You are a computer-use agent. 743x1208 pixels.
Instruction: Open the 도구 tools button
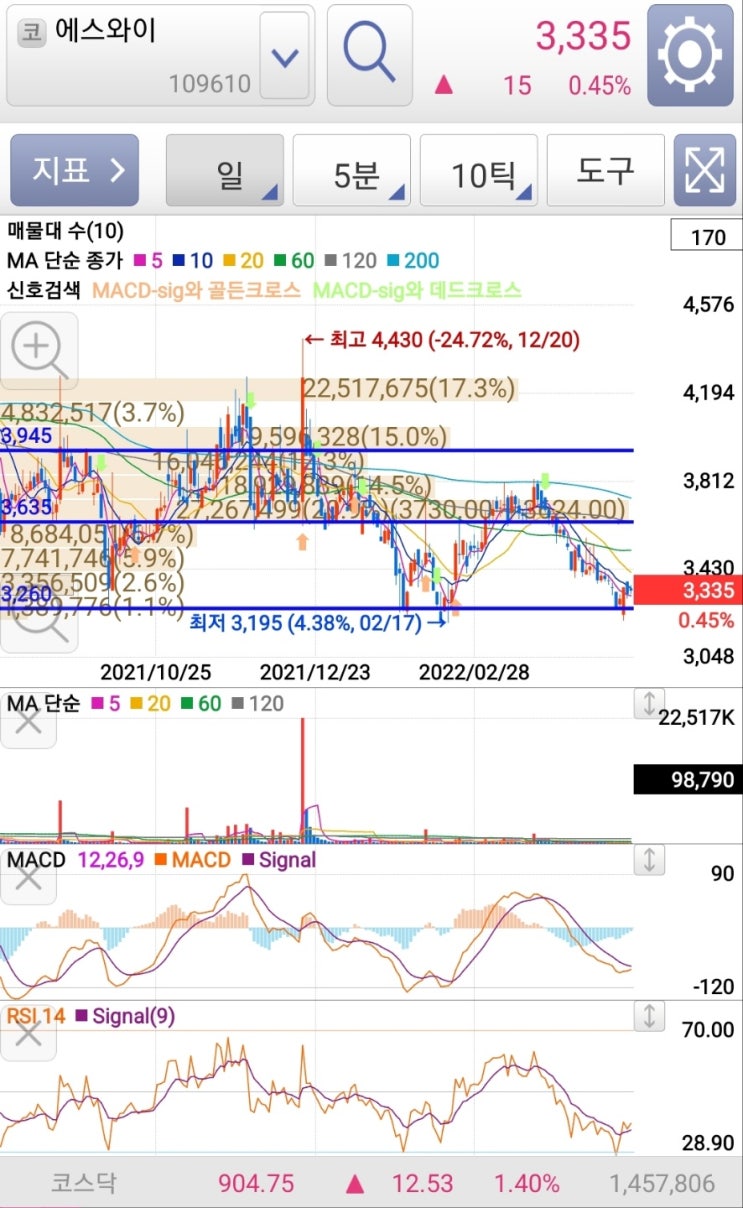coord(605,171)
